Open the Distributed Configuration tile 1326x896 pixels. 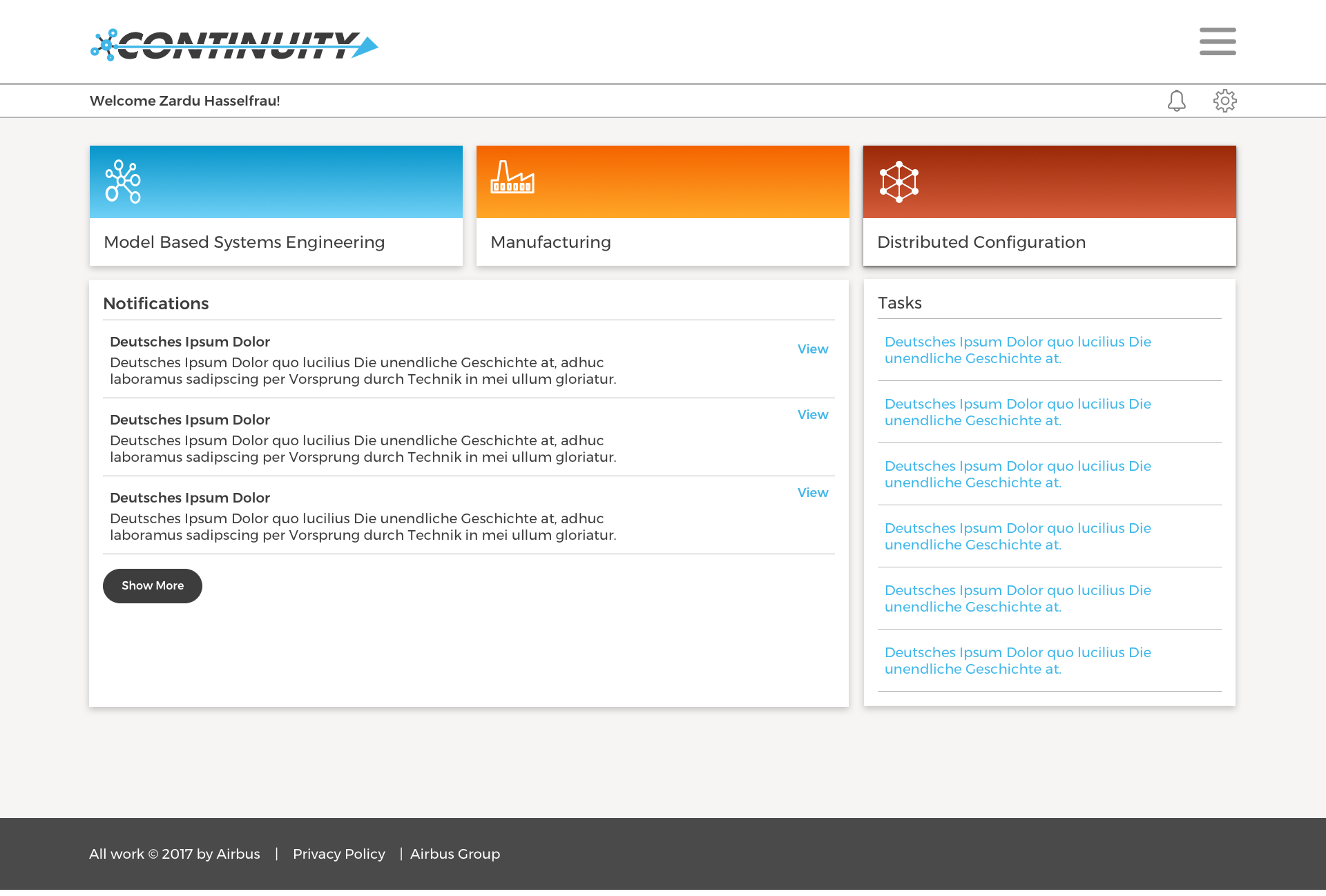tap(981, 242)
